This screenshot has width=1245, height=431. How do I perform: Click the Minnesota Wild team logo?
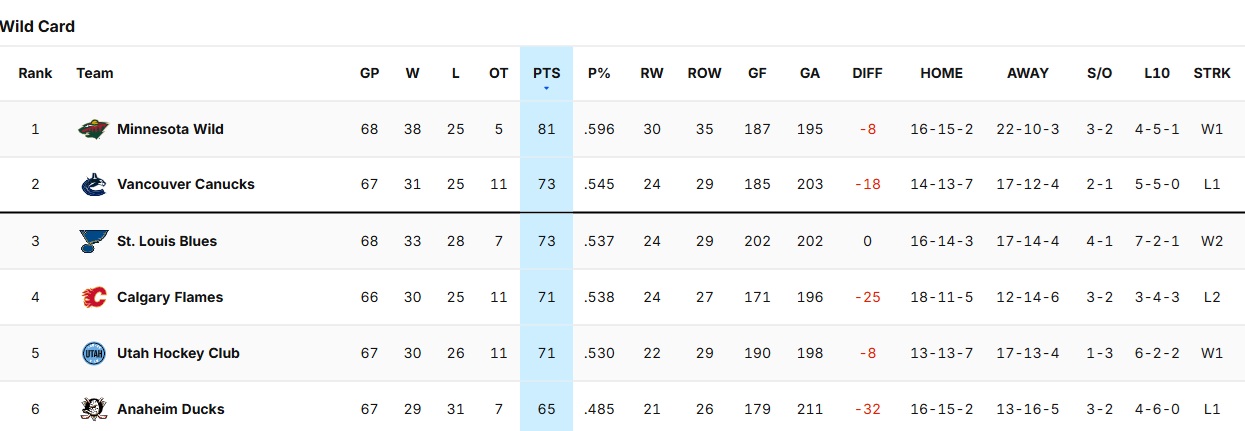pos(93,129)
